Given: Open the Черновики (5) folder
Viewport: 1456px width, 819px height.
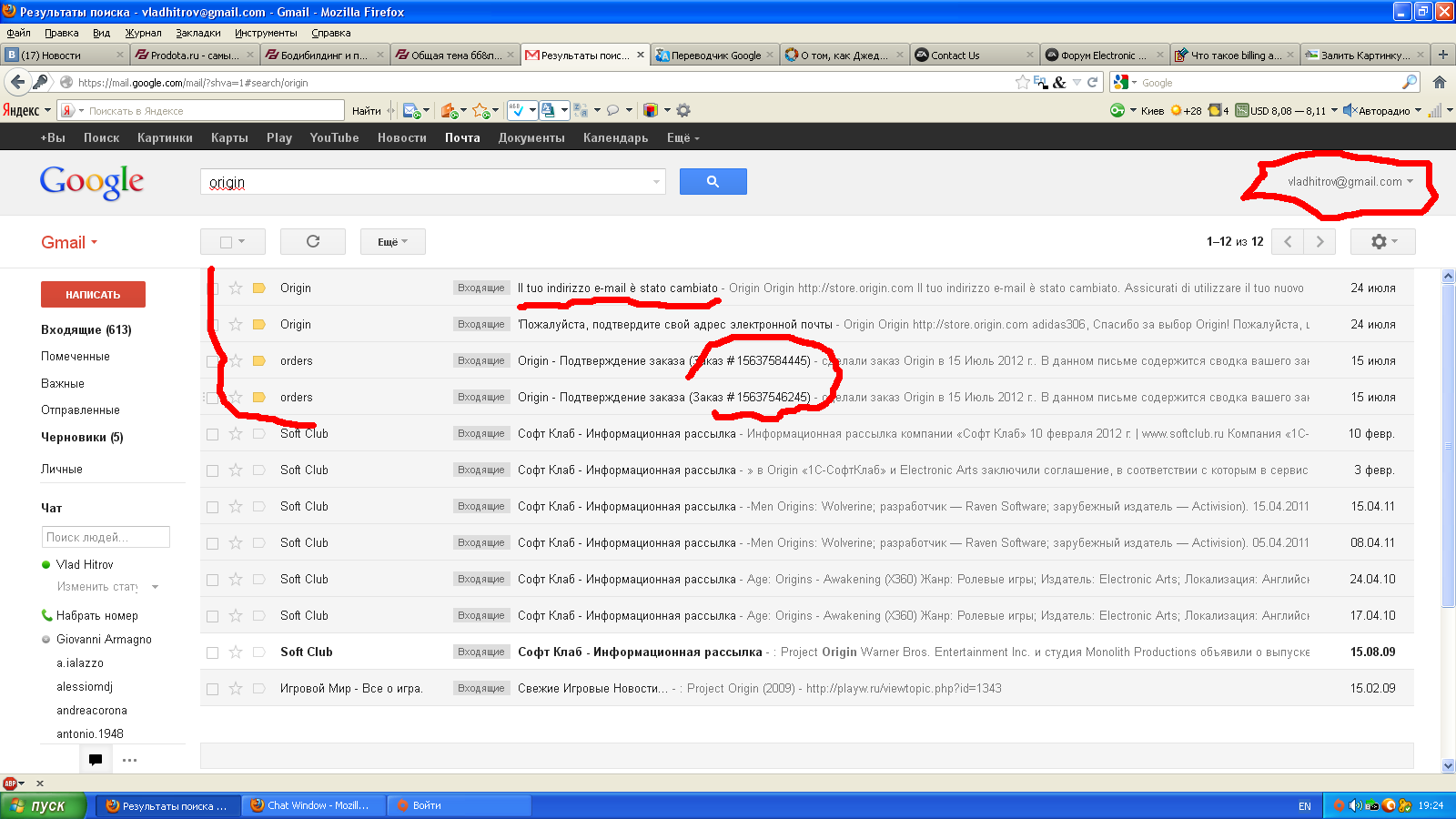Looking at the screenshot, I should tap(82, 437).
